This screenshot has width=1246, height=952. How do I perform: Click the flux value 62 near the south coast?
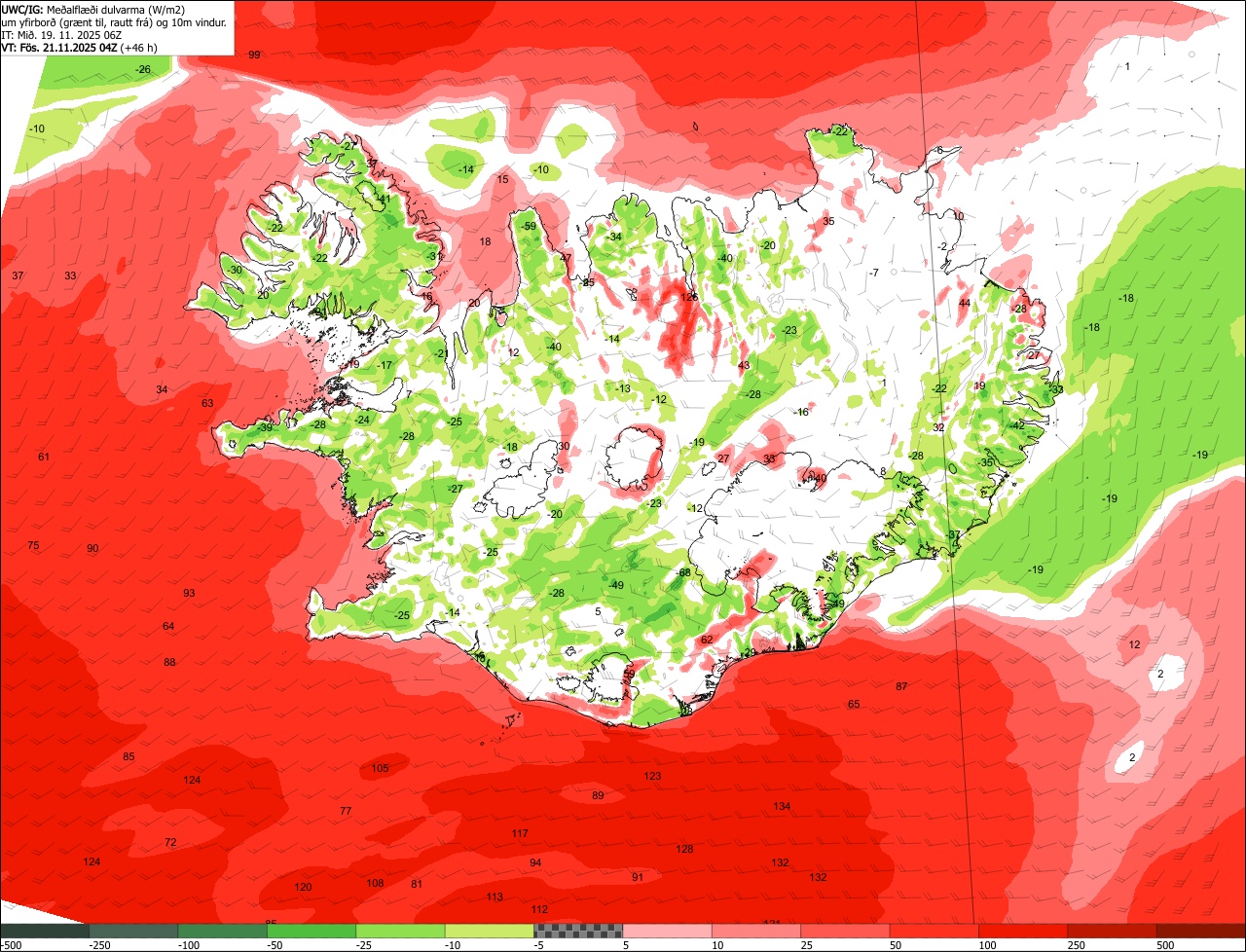(x=707, y=640)
